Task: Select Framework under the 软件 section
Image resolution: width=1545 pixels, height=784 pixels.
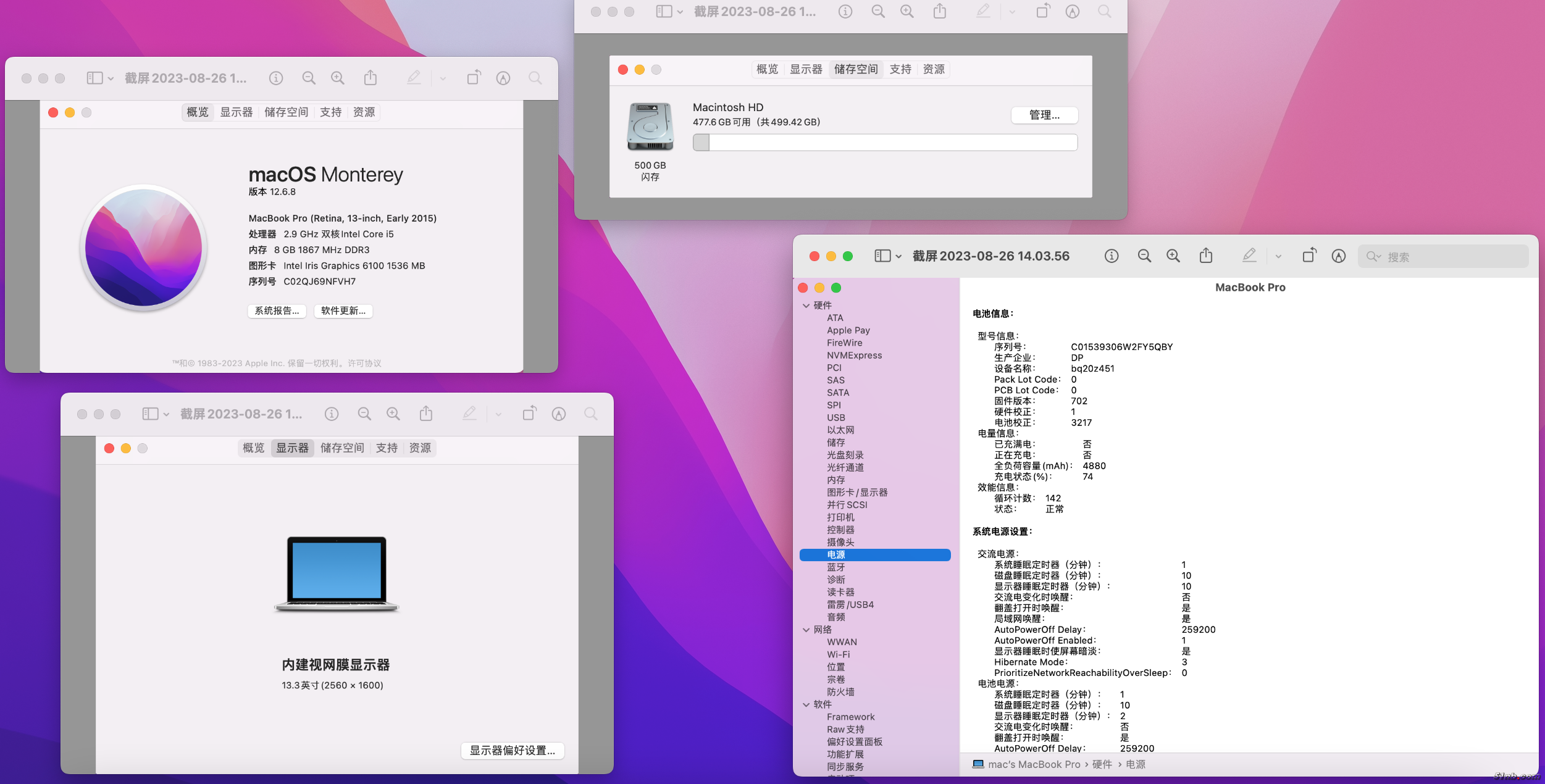Action: 851,717
